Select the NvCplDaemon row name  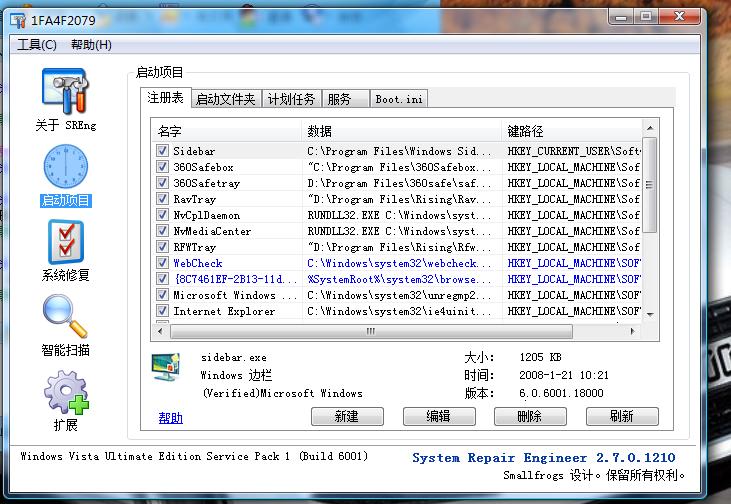point(207,215)
